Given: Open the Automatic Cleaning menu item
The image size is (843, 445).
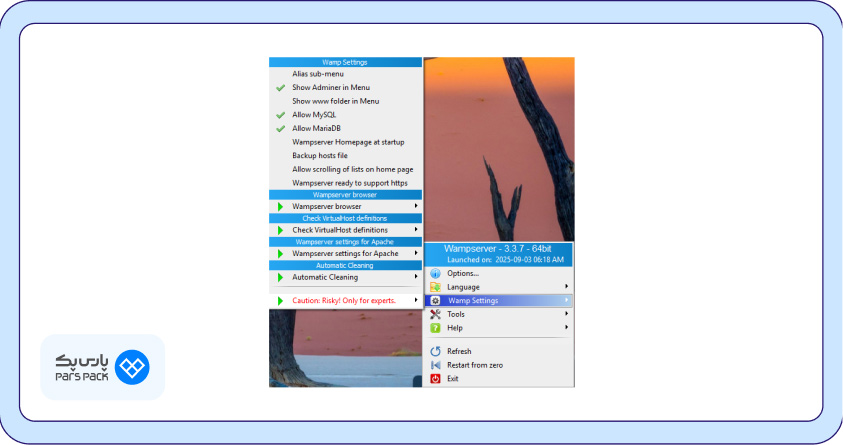Looking at the screenshot, I should coord(345,277).
